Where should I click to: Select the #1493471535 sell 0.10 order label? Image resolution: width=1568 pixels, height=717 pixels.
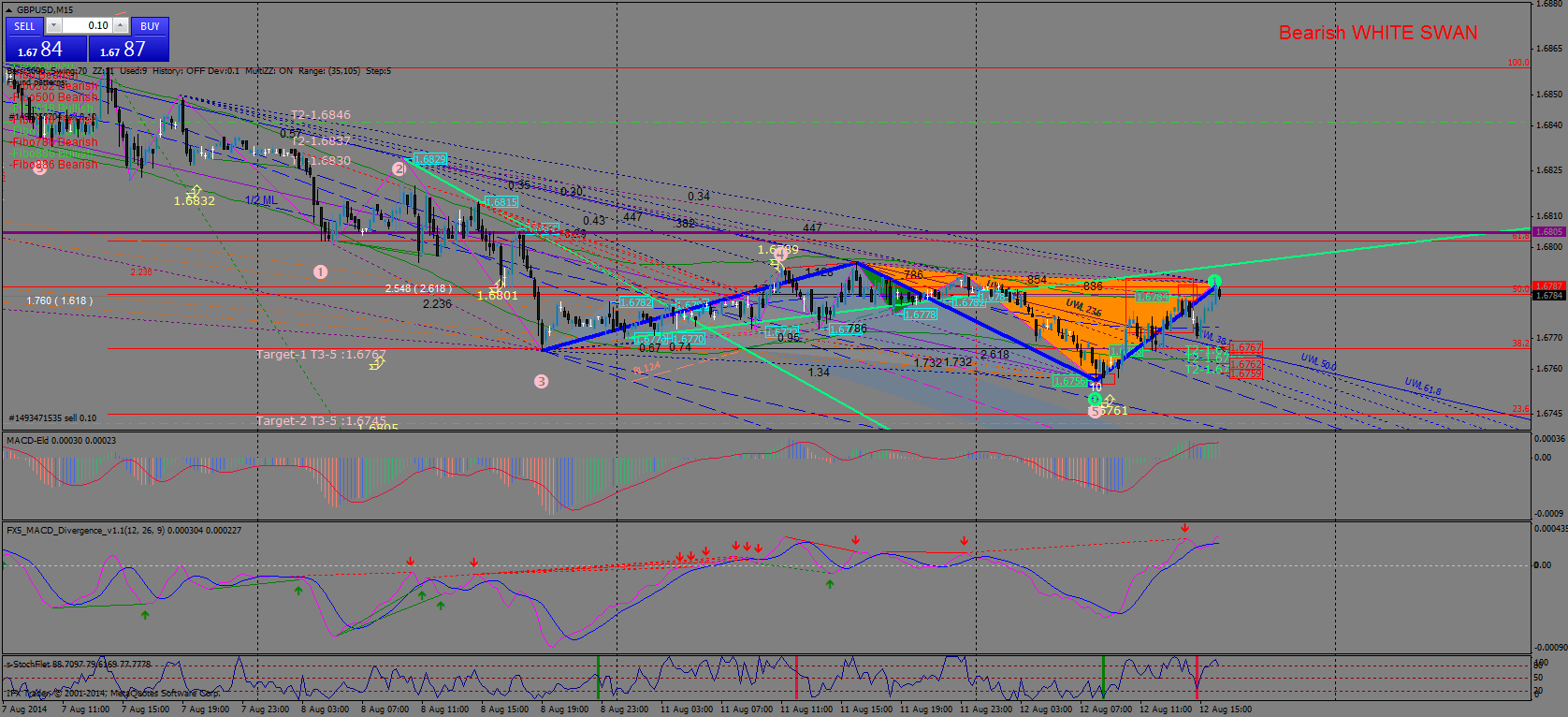click(52, 417)
